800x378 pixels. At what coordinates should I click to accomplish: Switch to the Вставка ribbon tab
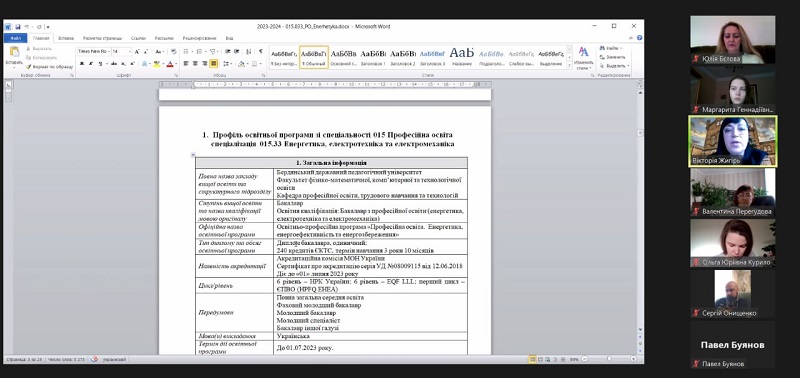[x=66, y=38]
